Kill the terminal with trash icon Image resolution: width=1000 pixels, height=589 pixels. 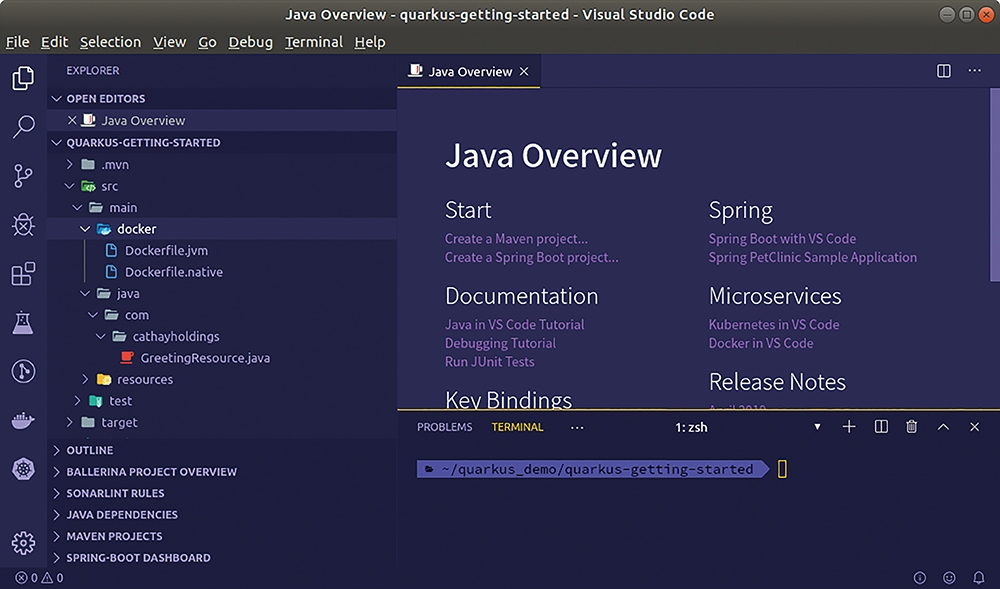pyautogui.click(x=911, y=426)
